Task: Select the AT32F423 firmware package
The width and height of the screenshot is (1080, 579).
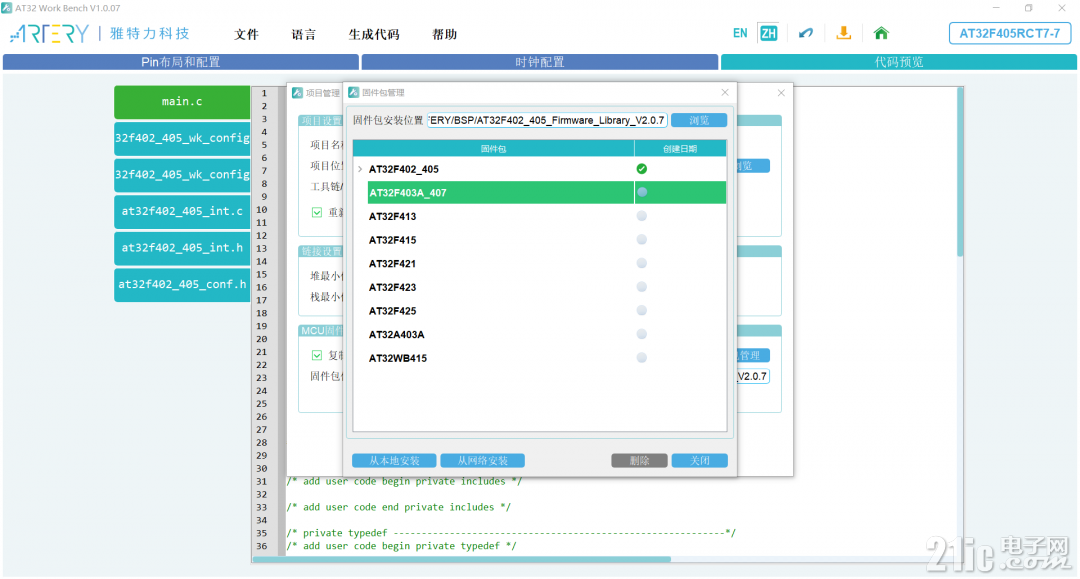Action: click(x=393, y=287)
